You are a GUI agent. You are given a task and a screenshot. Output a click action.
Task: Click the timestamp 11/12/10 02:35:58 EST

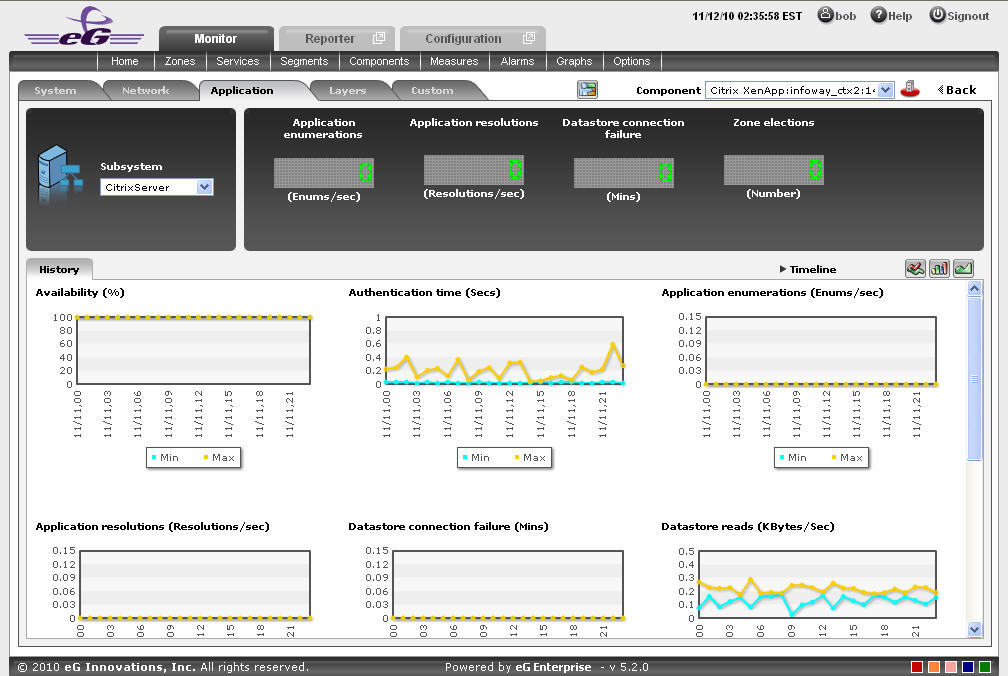(747, 16)
